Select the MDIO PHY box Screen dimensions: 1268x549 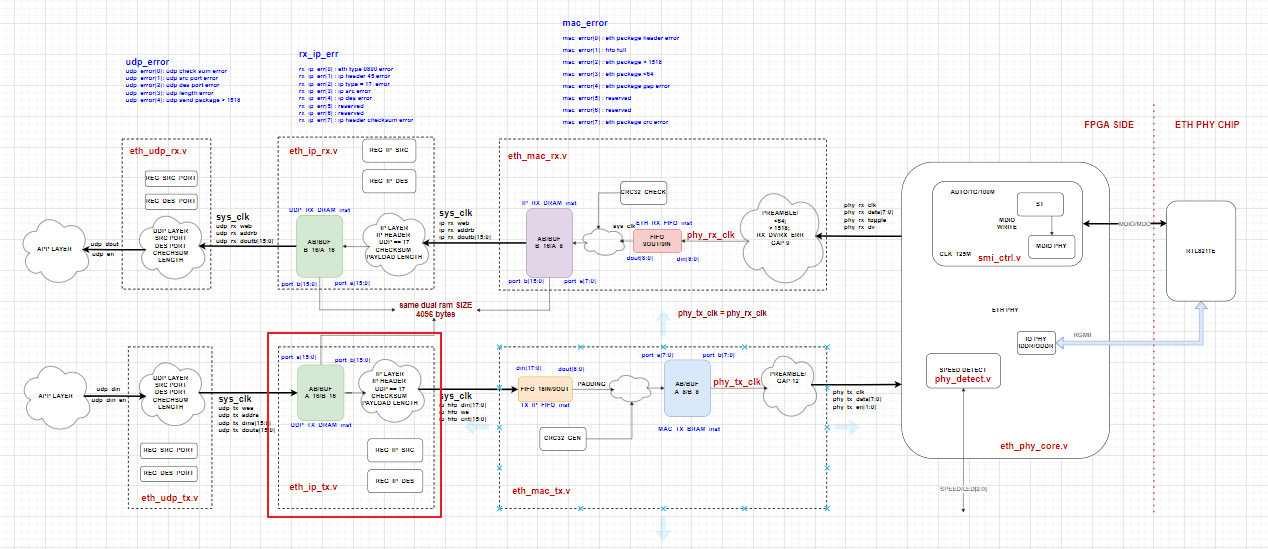(1052, 246)
